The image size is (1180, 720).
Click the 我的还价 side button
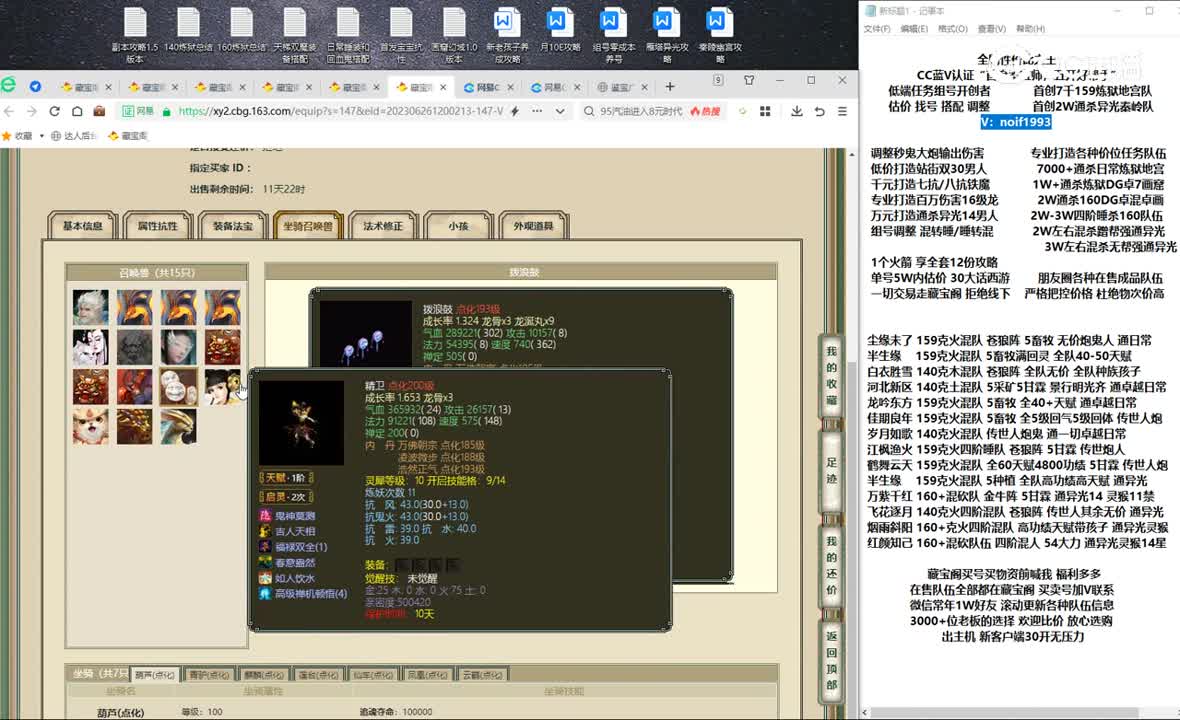click(831, 565)
